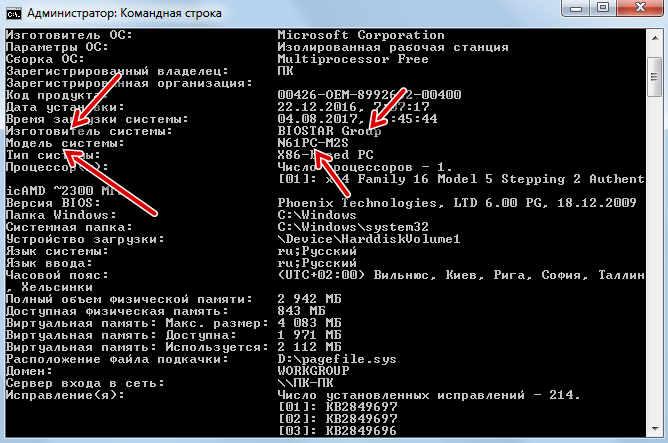
Task: Click label 'Язык ввода:'
Action: 49,263
